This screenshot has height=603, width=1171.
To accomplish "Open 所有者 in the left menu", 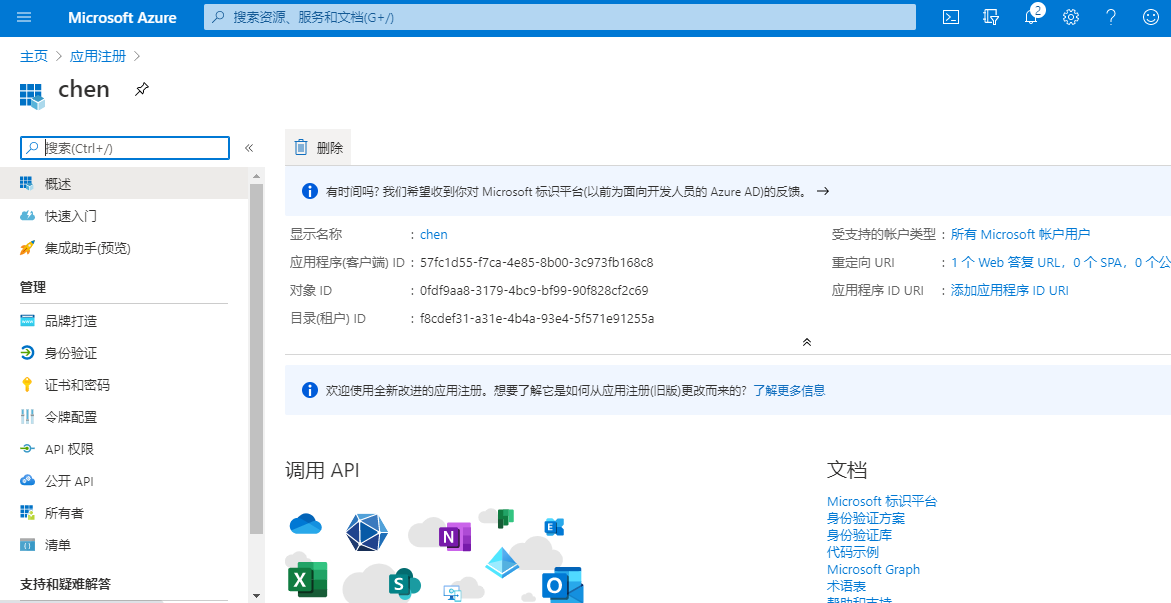I will point(124,514).
